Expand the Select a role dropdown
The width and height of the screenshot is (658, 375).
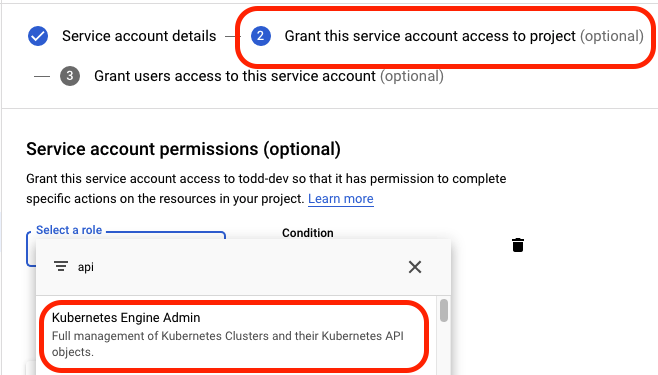126,247
